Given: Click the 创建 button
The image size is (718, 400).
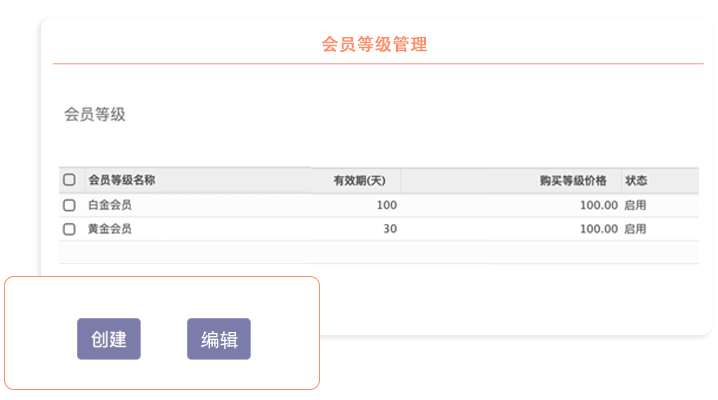Looking at the screenshot, I should (x=109, y=339).
